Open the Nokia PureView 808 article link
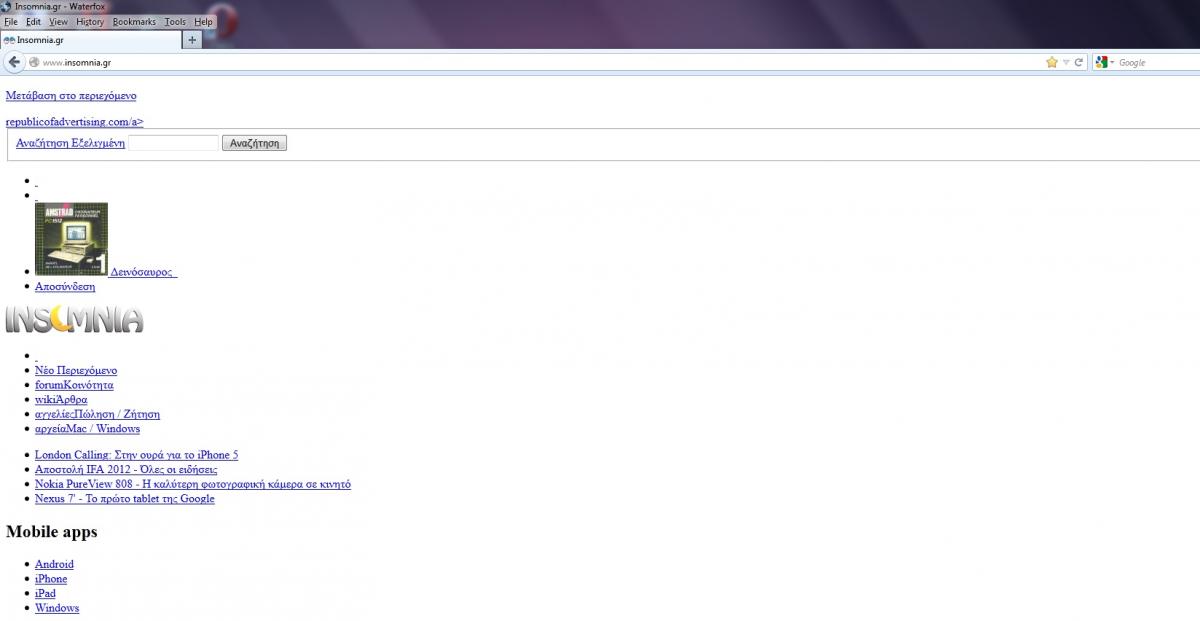Viewport: 1200px width, 621px height. pyautogui.click(x=193, y=484)
